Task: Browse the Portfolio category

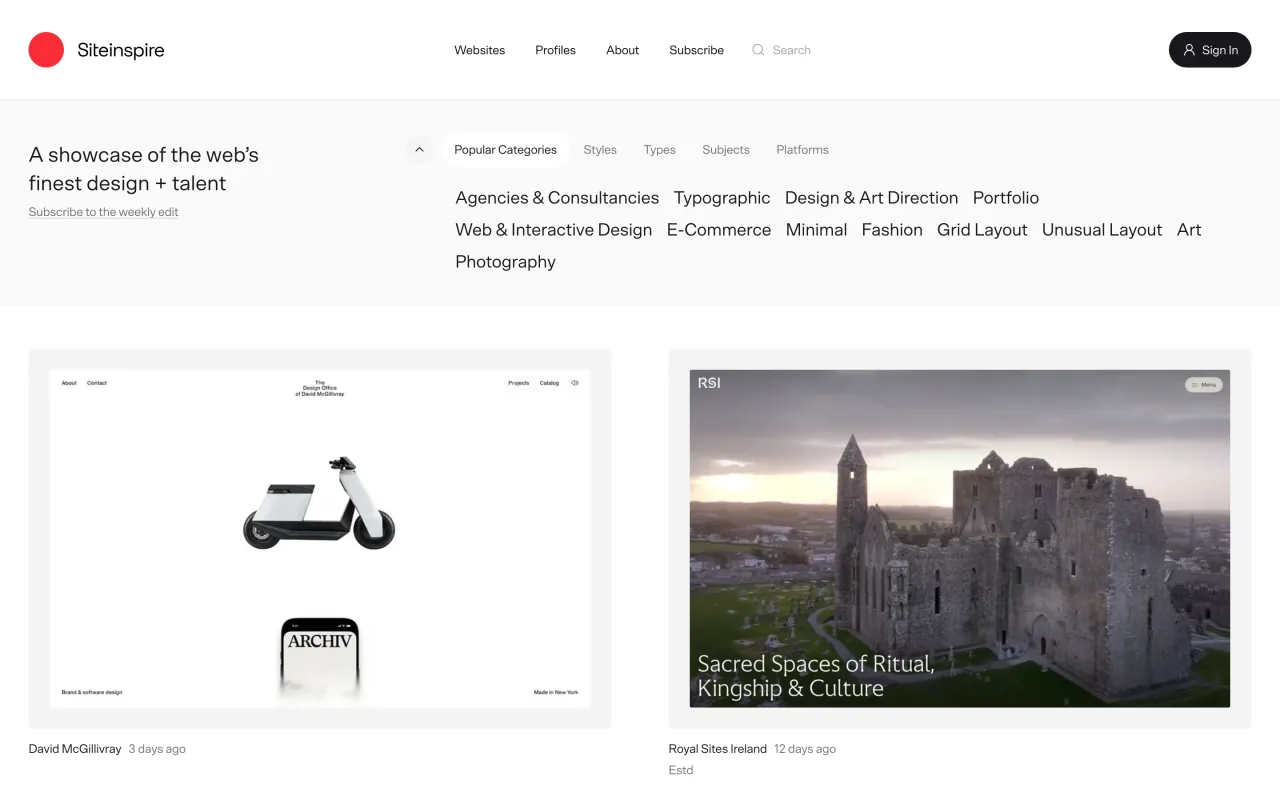Action: click(x=1006, y=198)
